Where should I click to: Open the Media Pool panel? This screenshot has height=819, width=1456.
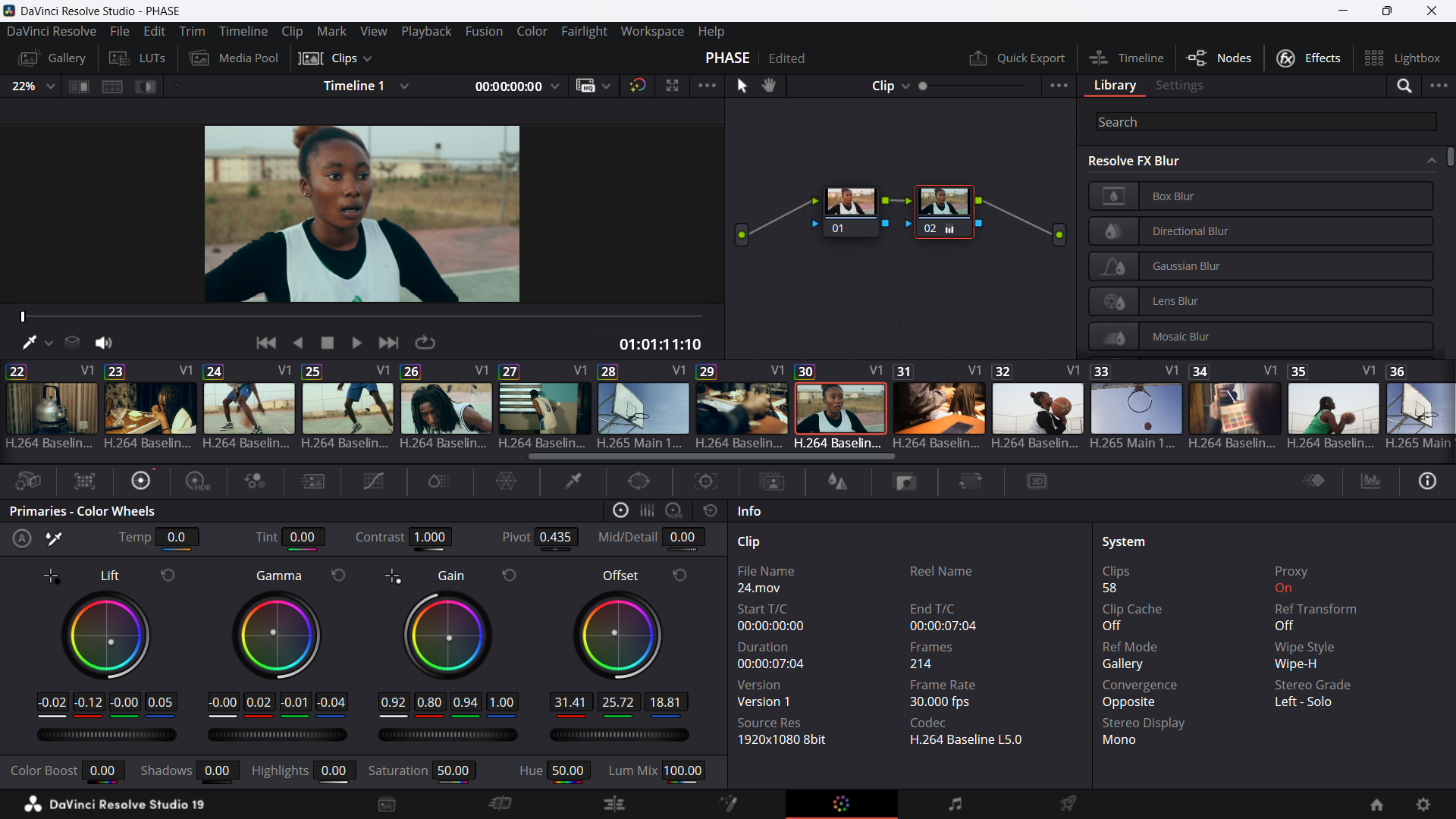point(234,58)
